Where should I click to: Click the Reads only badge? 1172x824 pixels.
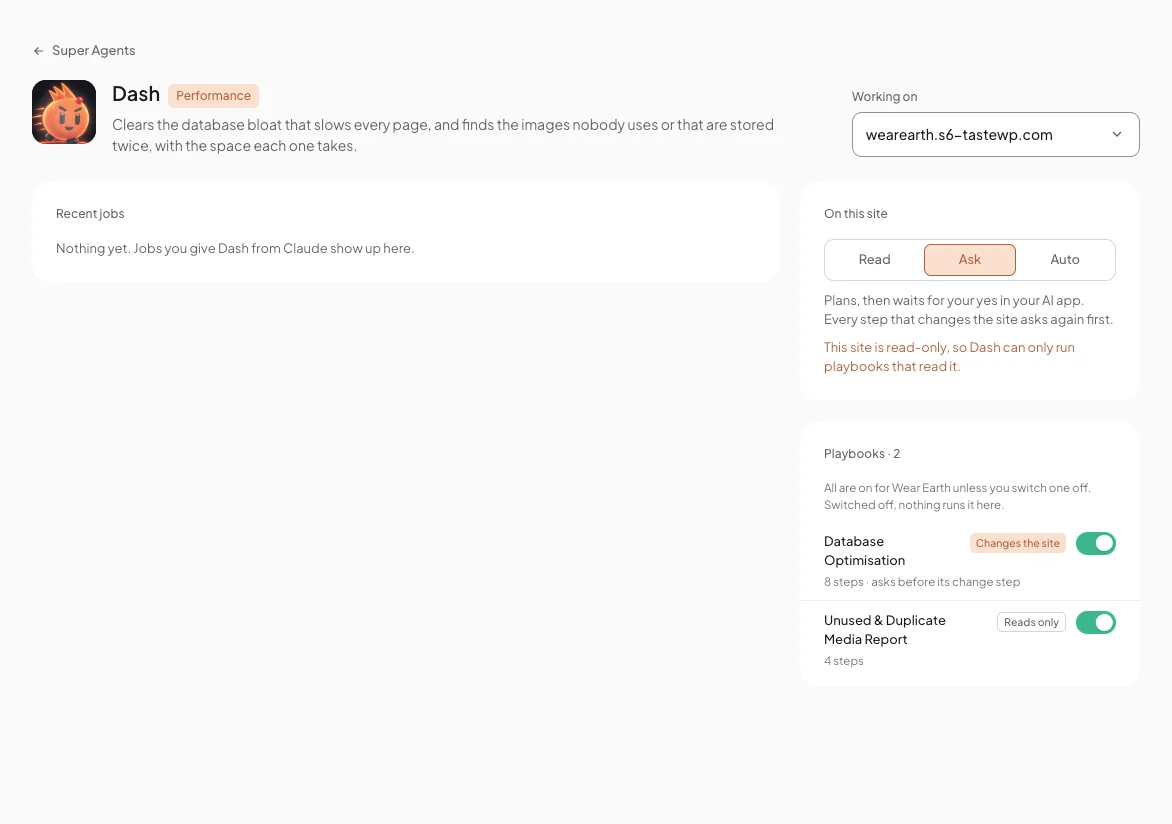point(1031,622)
